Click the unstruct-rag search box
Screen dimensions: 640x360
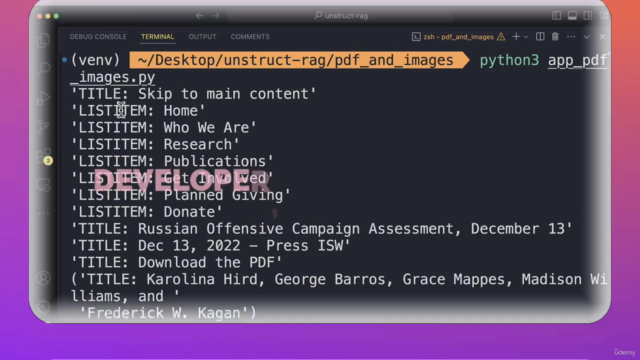340,16
